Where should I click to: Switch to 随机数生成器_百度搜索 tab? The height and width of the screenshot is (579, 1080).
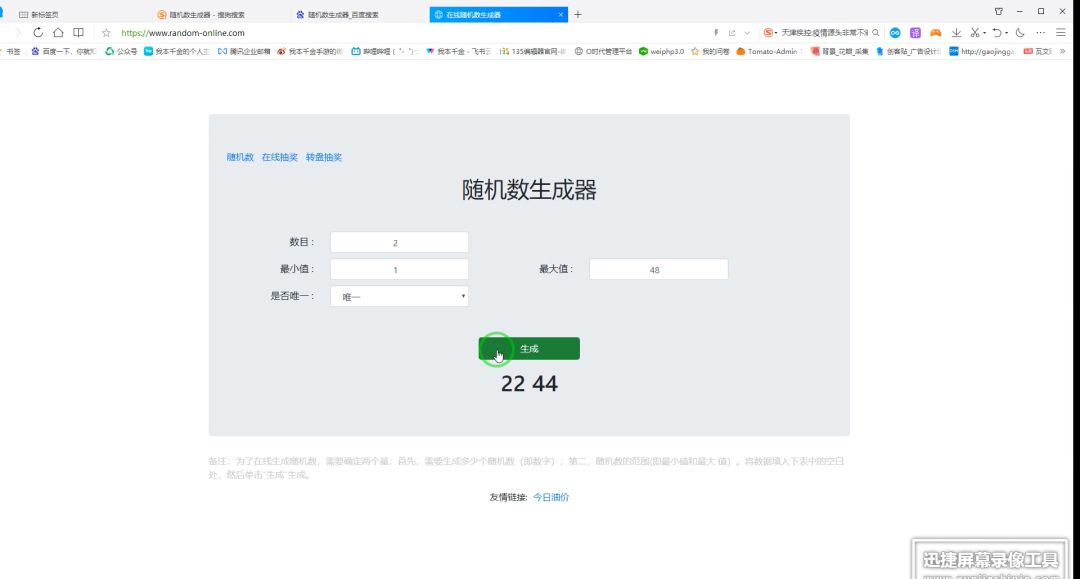pyautogui.click(x=342, y=14)
